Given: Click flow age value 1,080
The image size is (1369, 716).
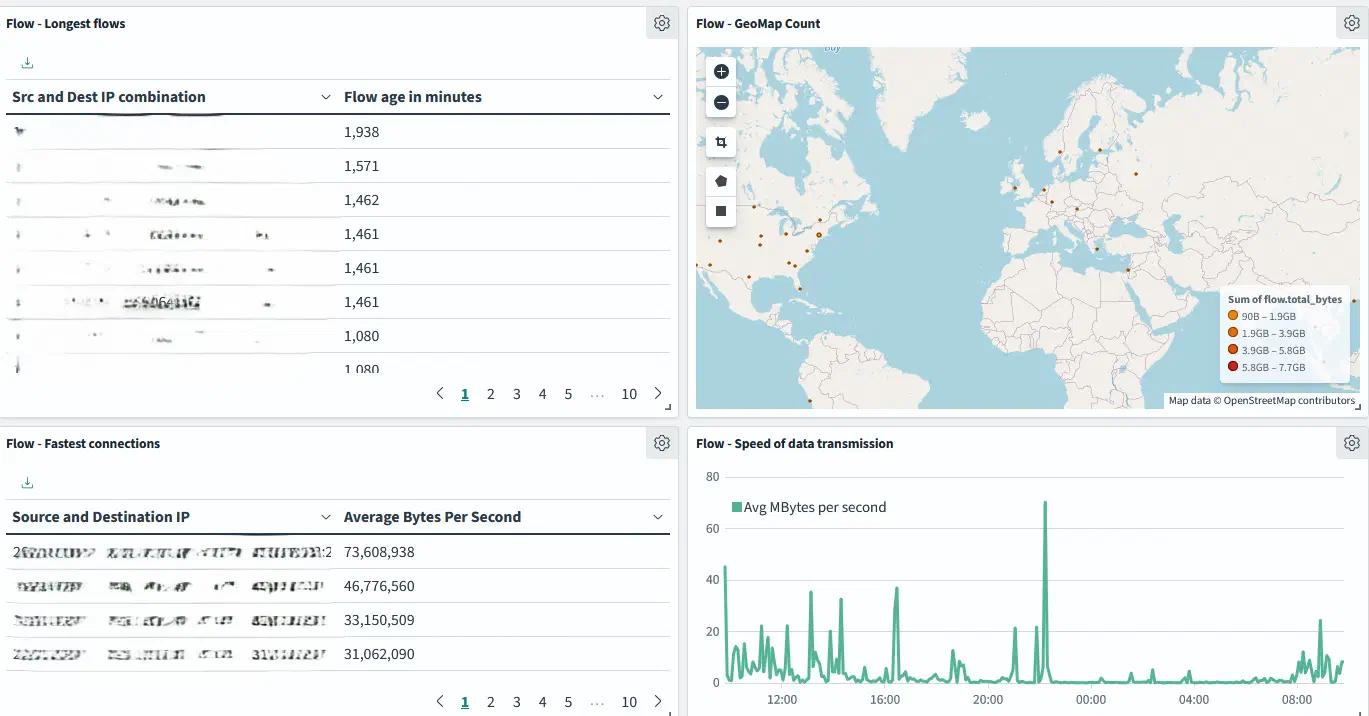Looking at the screenshot, I should (361, 336).
